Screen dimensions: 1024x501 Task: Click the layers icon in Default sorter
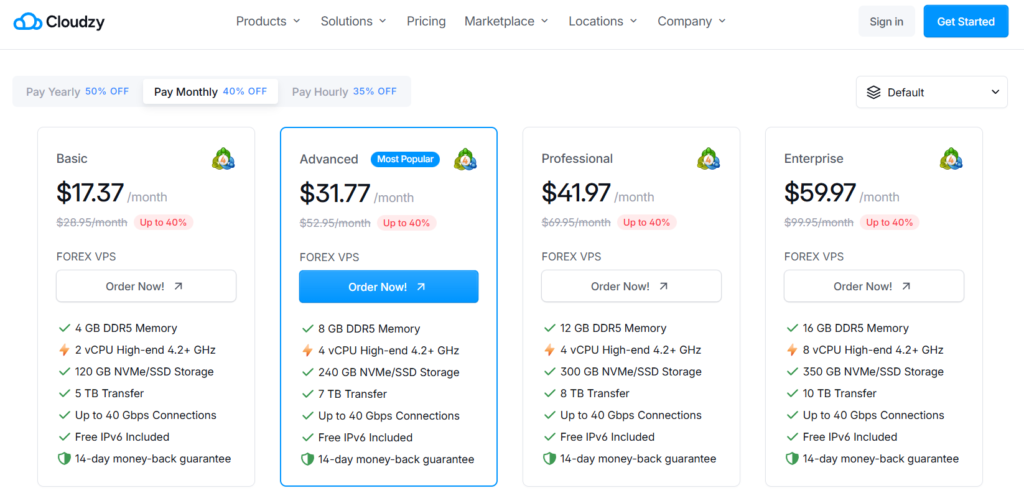(x=874, y=92)
